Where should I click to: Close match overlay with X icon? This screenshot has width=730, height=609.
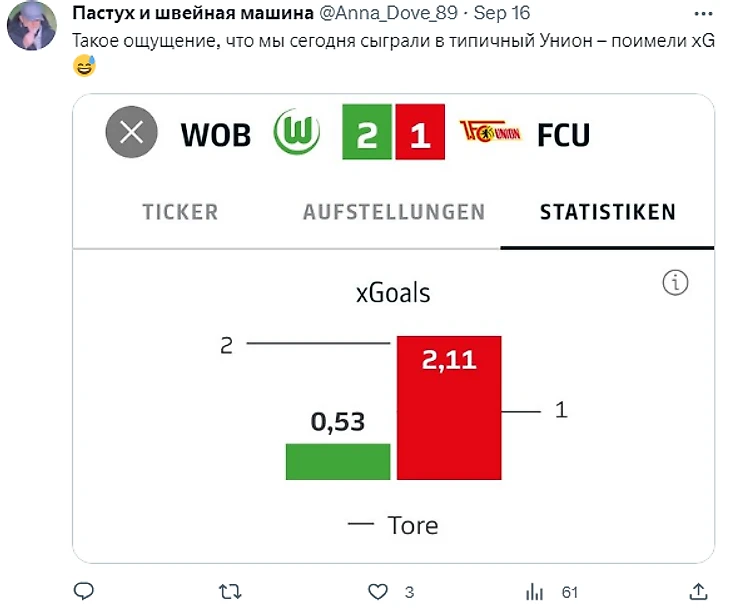click(x=132, y=133)
